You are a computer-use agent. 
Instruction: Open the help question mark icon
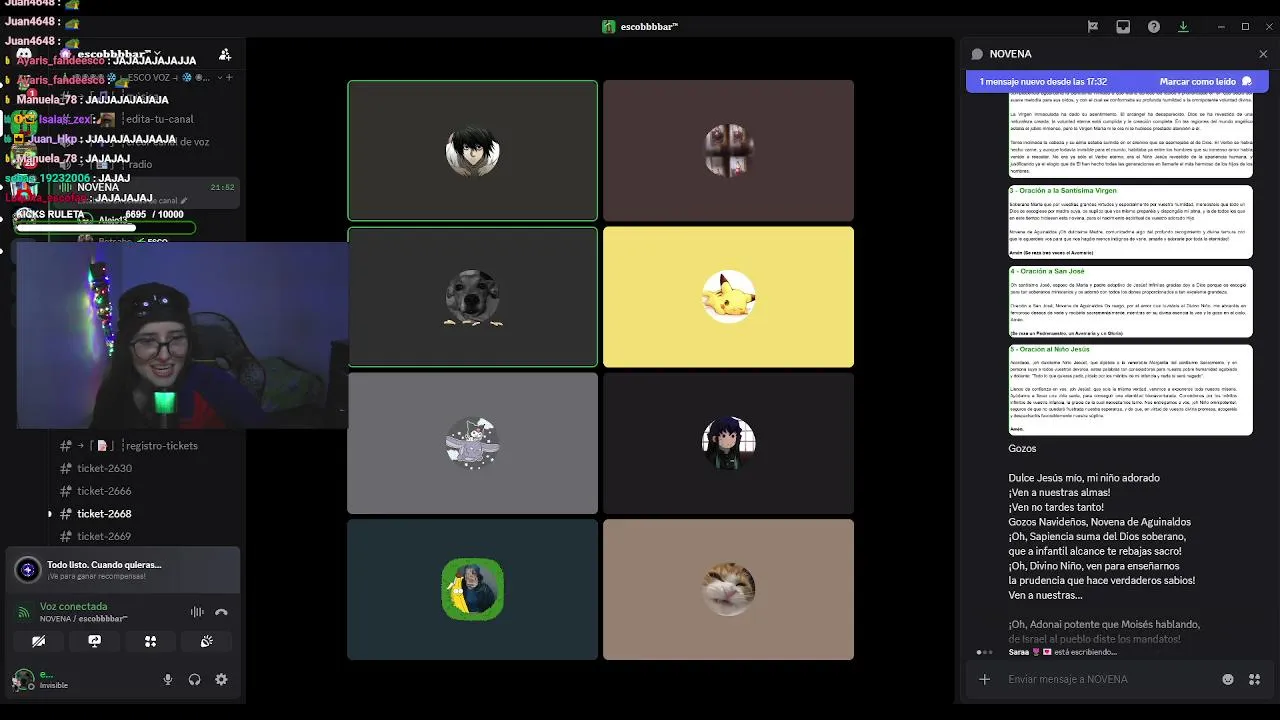1153,27
